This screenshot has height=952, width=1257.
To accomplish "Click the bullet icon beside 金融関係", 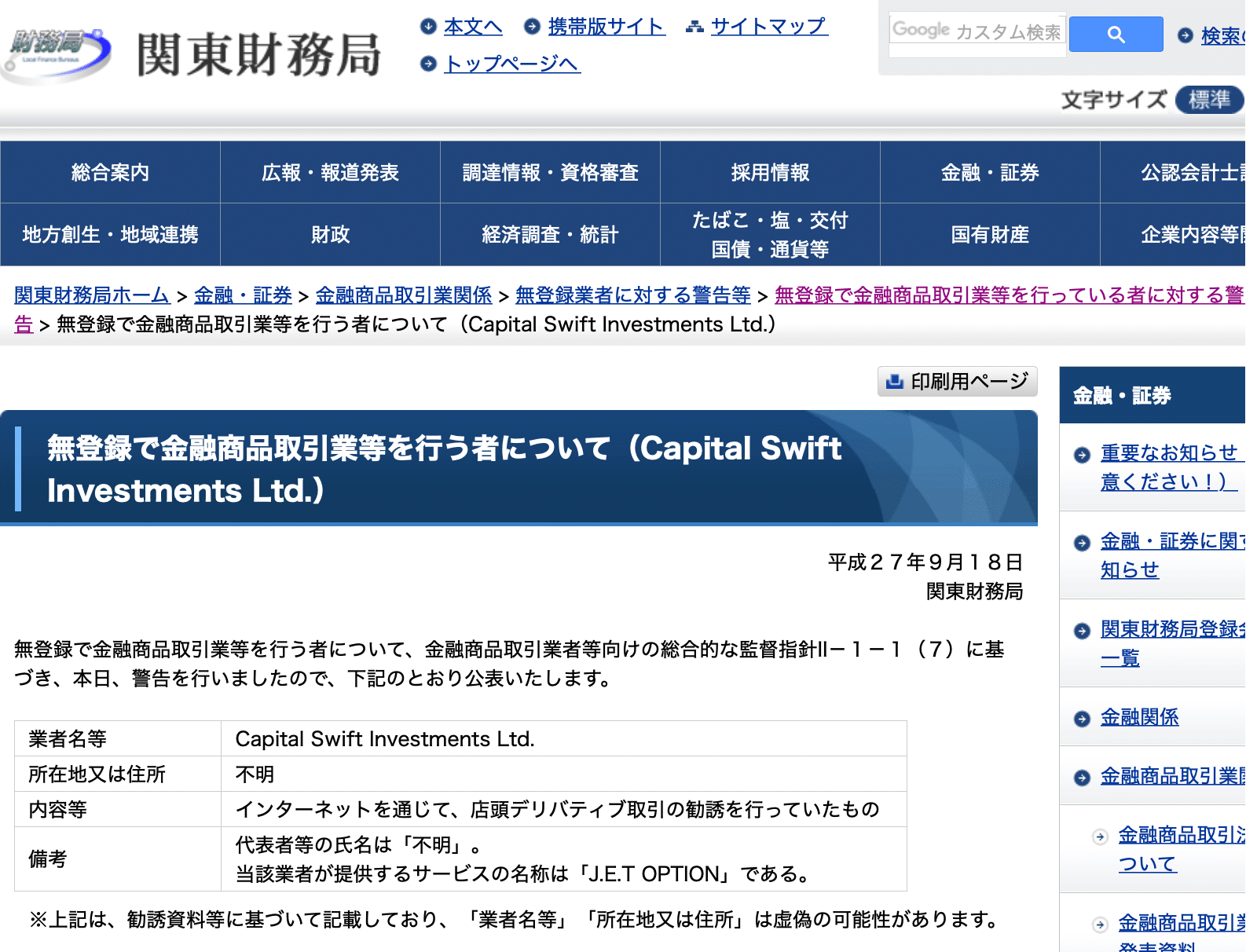I will (x=1082, y=719).
